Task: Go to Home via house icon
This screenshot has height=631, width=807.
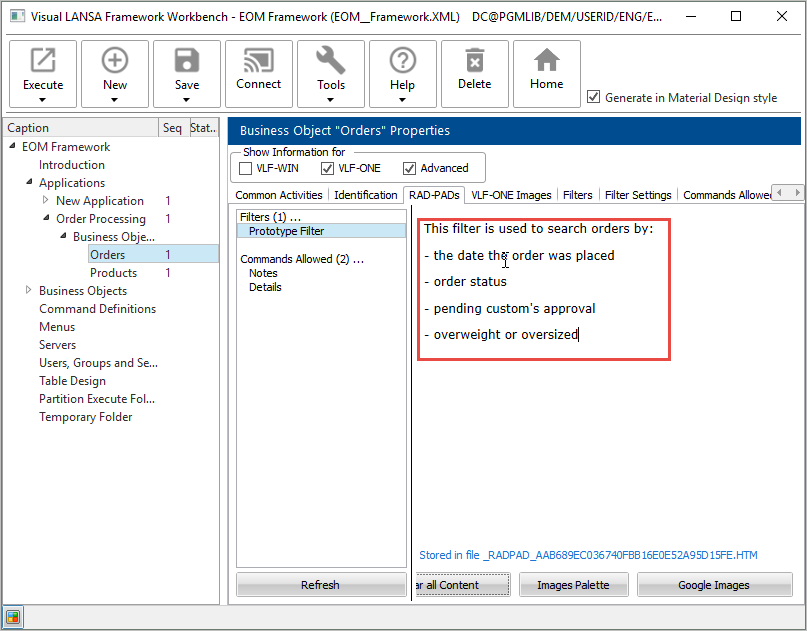Action: (547, 62)
